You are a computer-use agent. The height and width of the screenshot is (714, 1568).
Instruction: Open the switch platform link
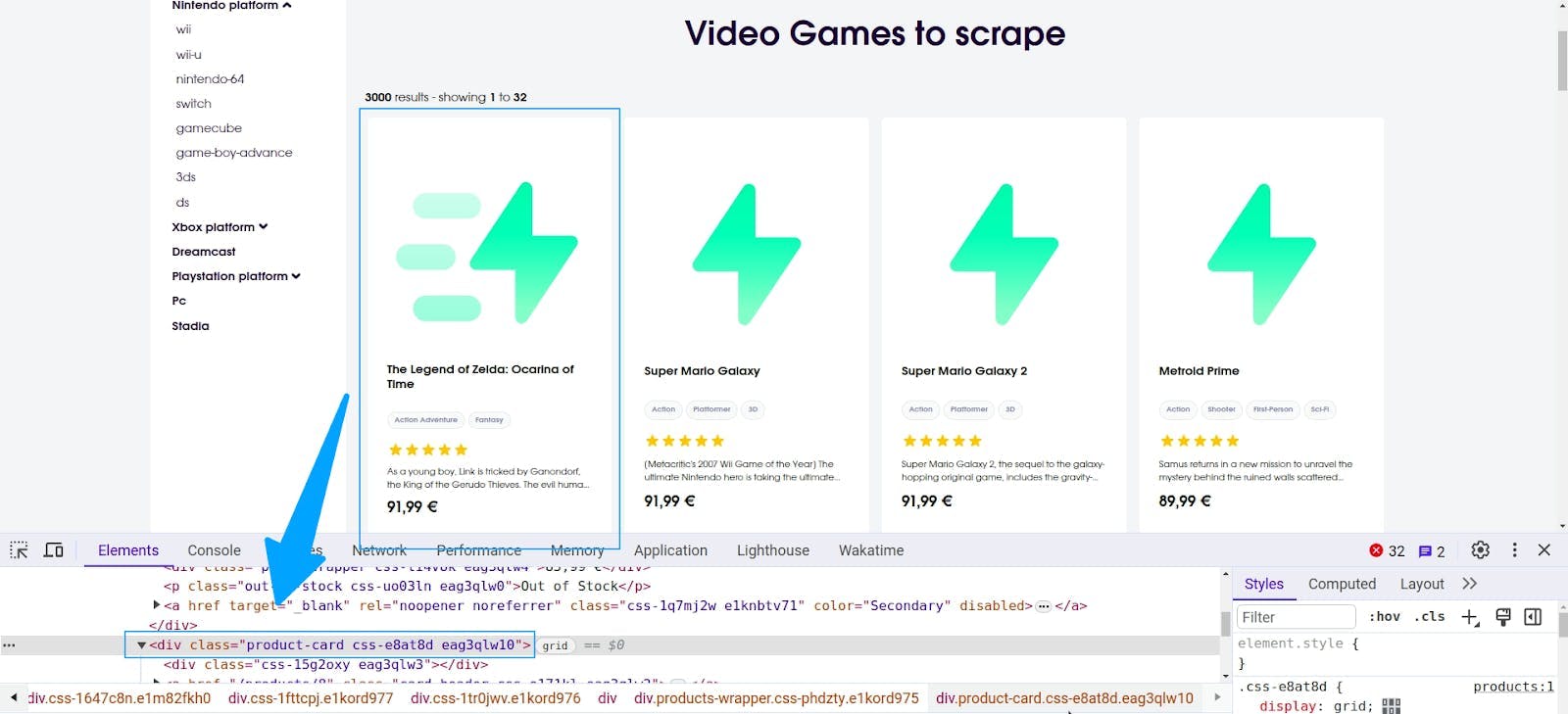click(193, 104)
